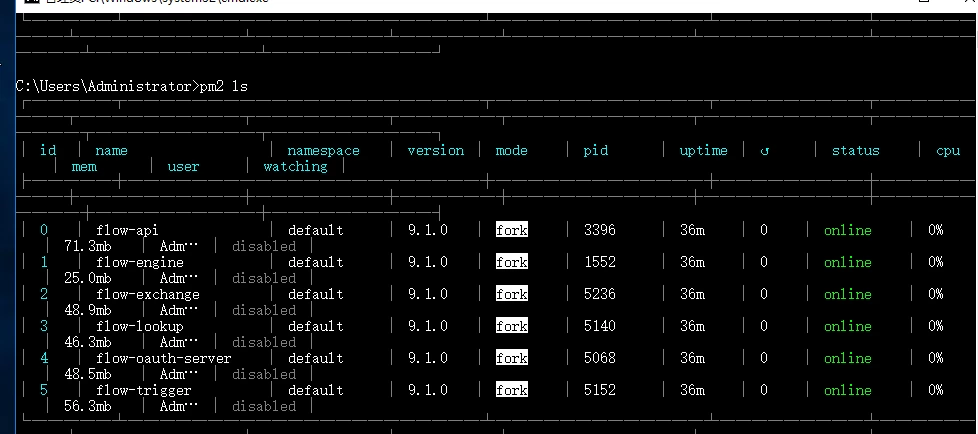Click the id 0 cell
The image size is (978, 434).
click(44, 230)
